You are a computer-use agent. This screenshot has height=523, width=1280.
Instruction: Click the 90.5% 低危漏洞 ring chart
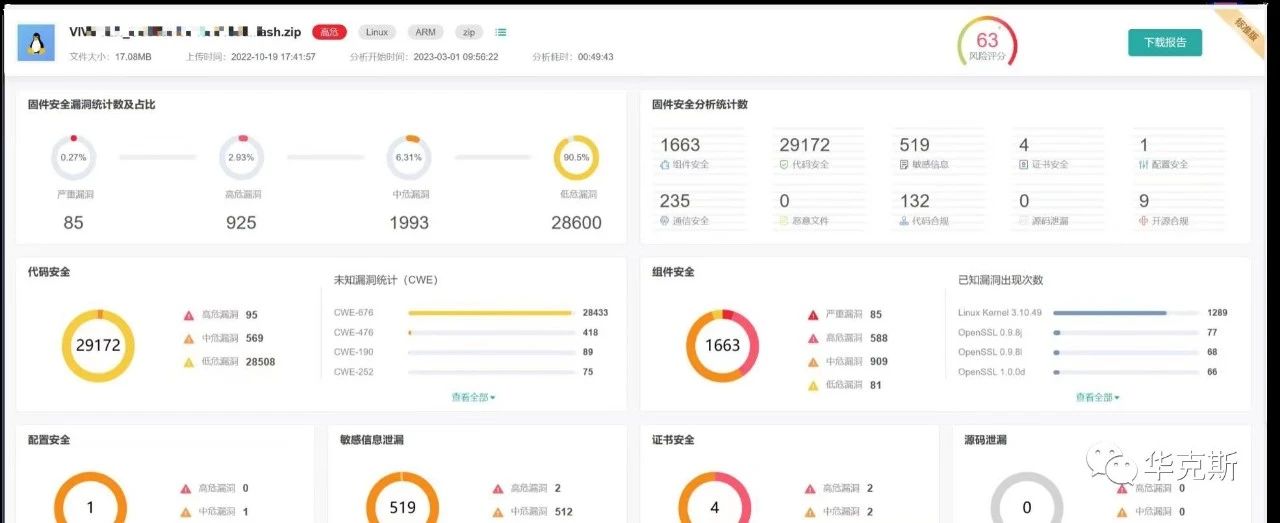(x=576, y=157)
